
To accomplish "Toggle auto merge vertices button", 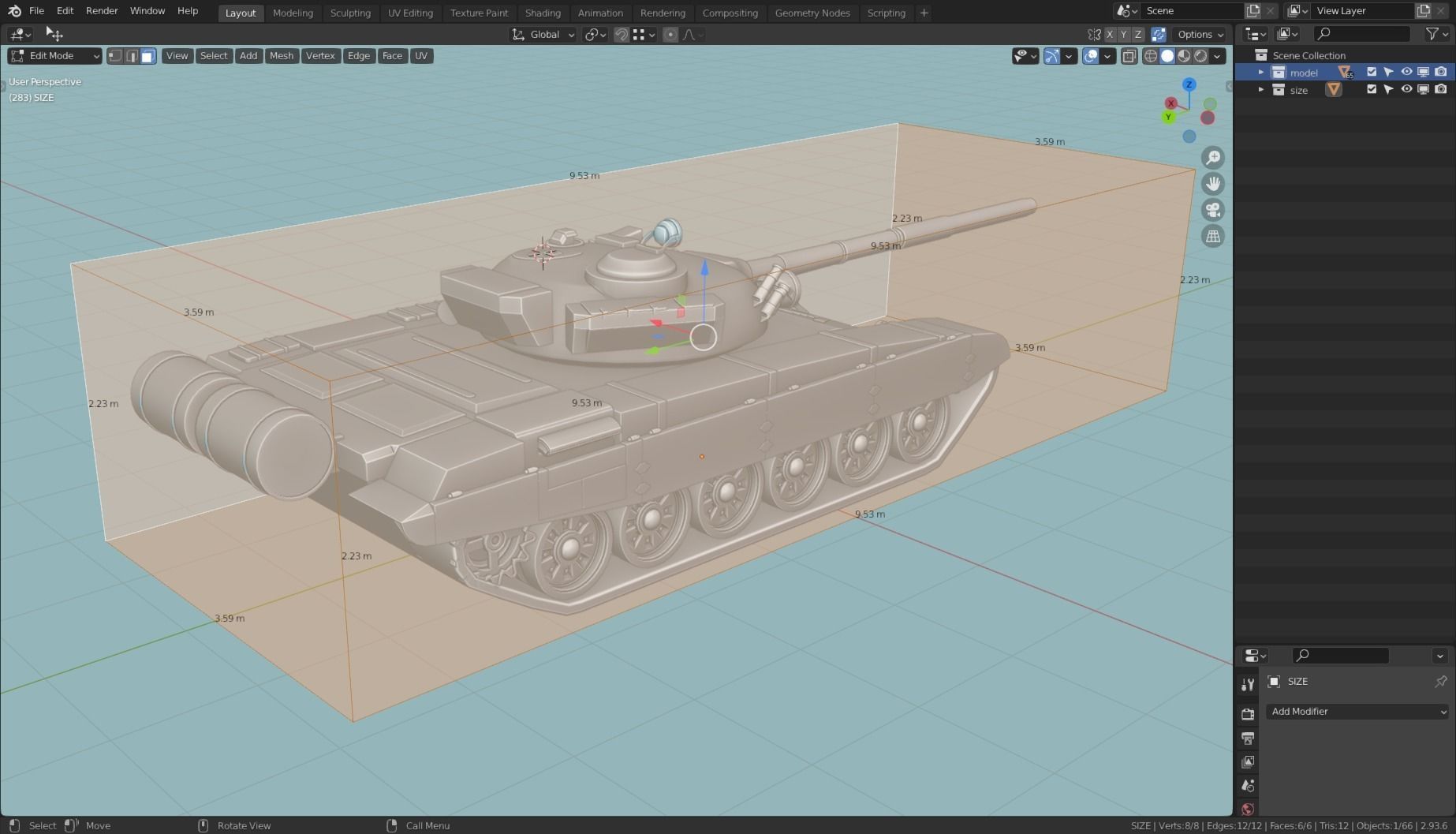I will [x=1159, y=35].
